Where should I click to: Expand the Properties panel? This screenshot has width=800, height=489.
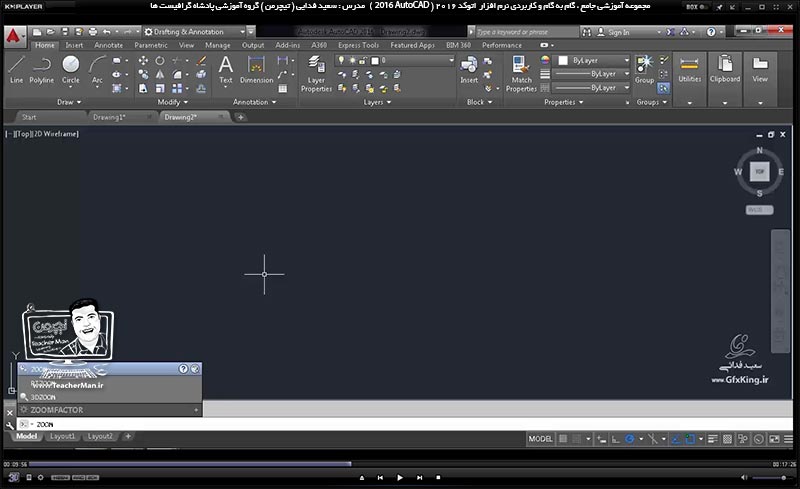(564, 102)
